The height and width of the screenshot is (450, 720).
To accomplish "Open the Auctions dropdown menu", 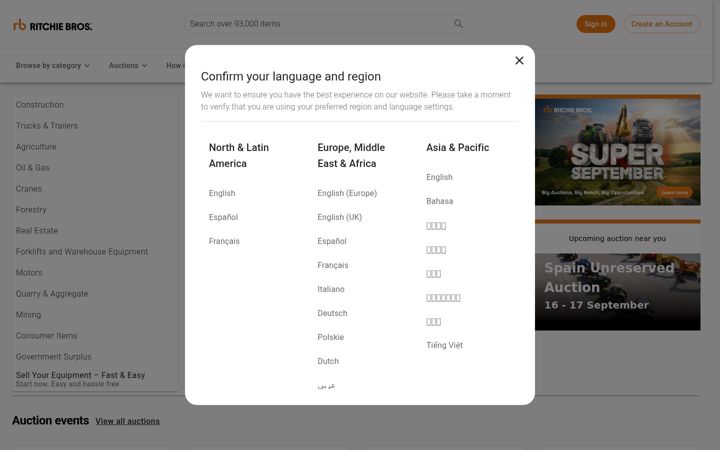I will click(x=128, y=66).
